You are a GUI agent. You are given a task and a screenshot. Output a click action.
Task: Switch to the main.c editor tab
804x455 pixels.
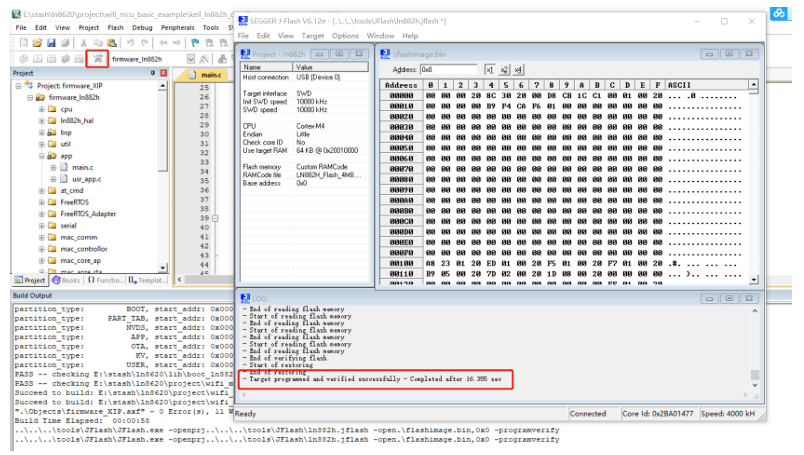click(205, 75)
